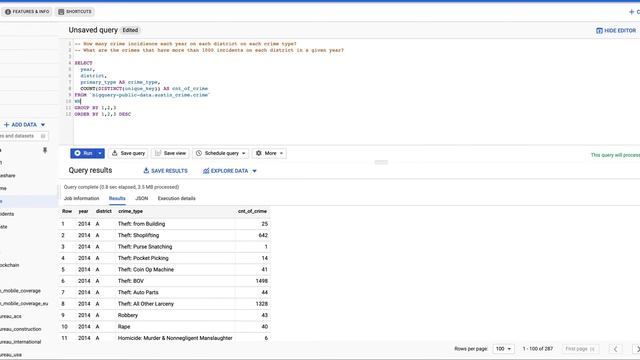The image size is (640, 360).
Task: Click the Schedule query clock icon
Action: (x=199, y=153)
